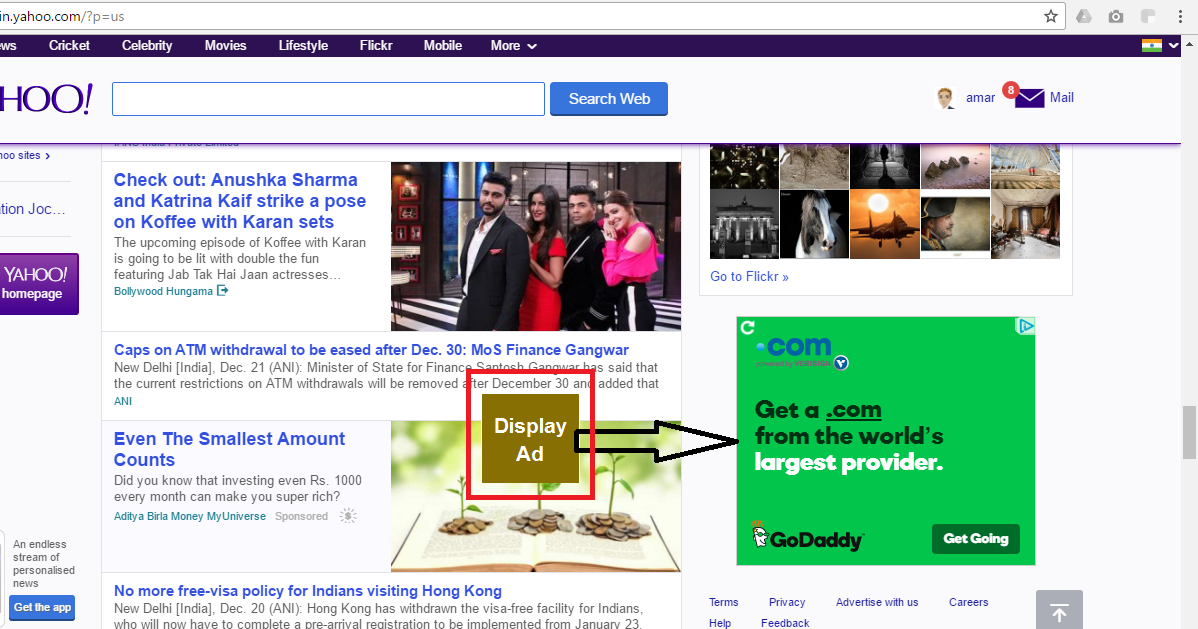Expand the More navigation dropdown
The height and width of the screenshot is (629, 1198).
coord(513,45)
